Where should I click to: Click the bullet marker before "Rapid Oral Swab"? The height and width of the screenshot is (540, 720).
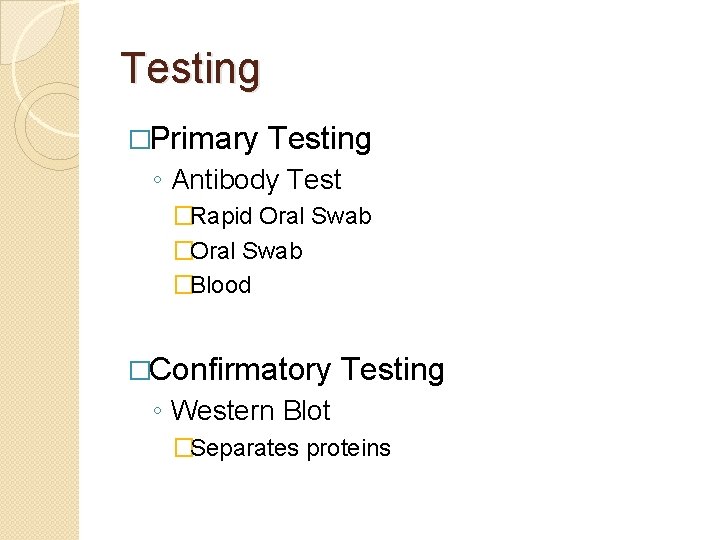[182, 216]
